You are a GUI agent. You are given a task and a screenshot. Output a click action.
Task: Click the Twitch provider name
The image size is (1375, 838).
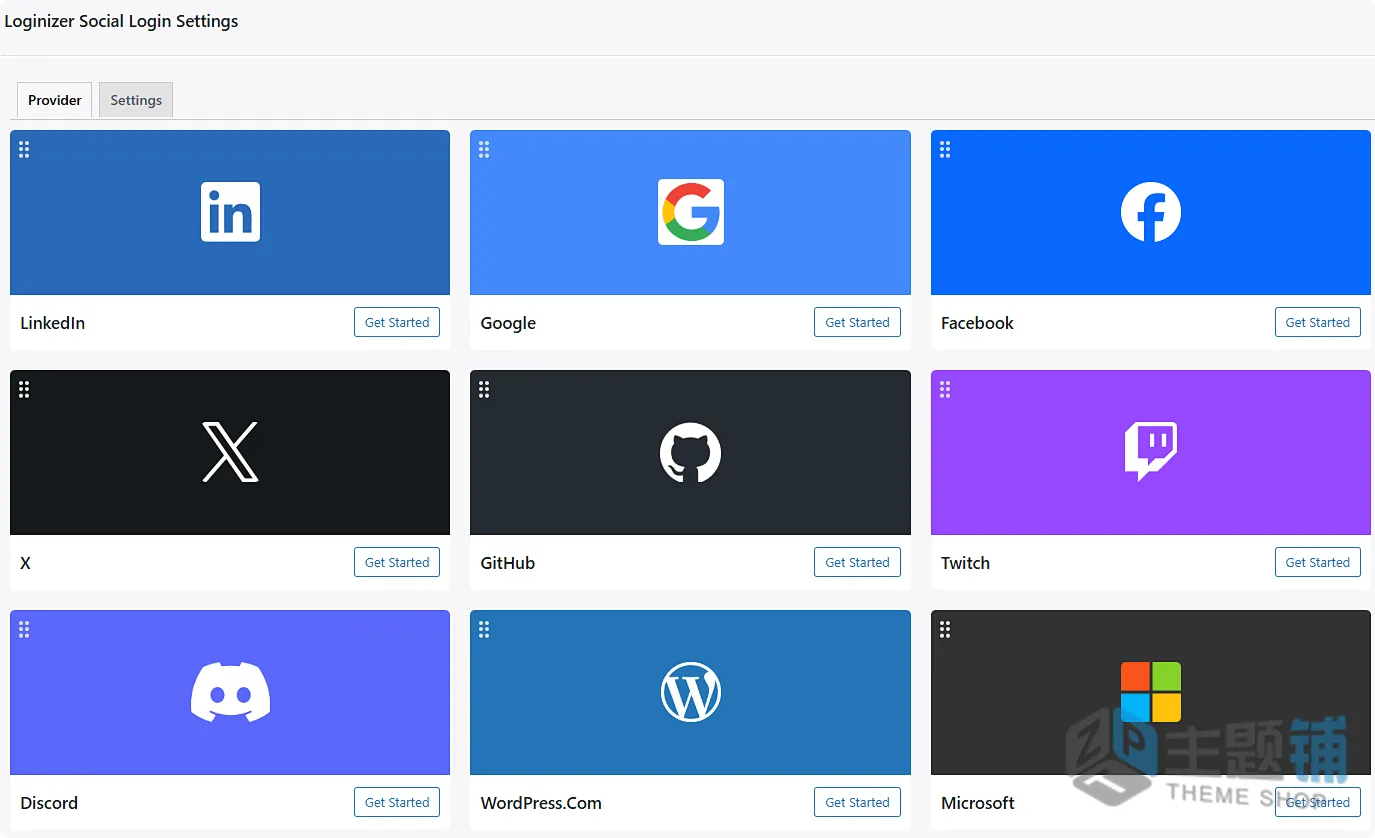tap(965, 563)
